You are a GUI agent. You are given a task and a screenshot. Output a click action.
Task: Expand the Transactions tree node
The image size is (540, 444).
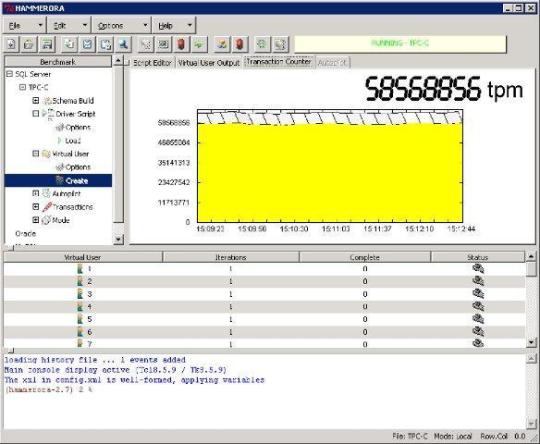click(x=35, y=207)
